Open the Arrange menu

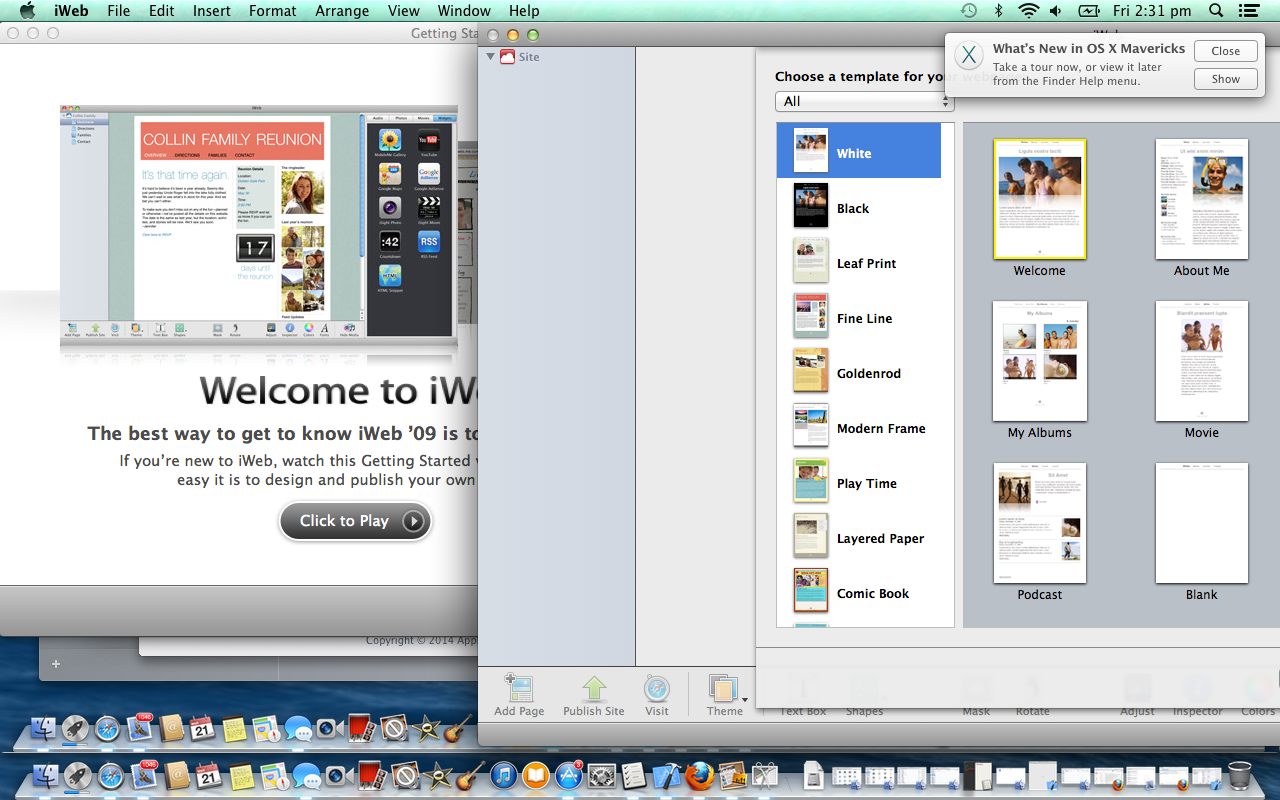(x=342, y=11)
